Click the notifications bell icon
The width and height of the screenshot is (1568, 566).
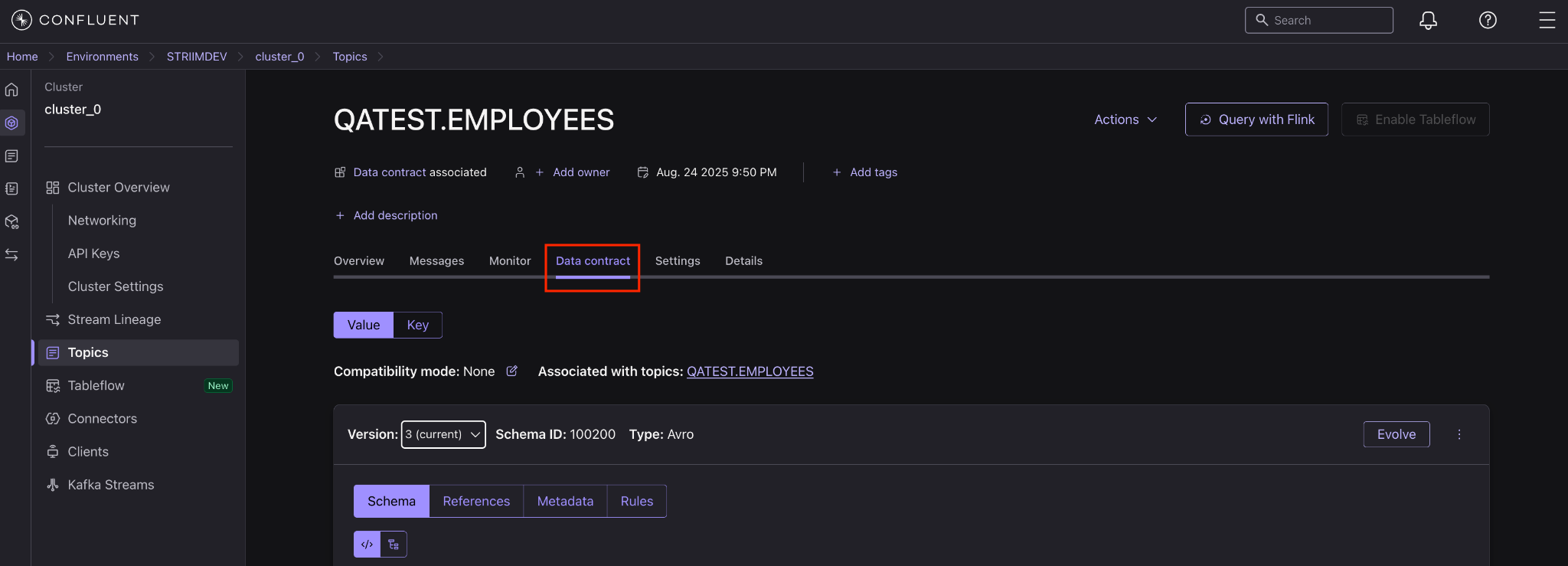point(1428,21)
